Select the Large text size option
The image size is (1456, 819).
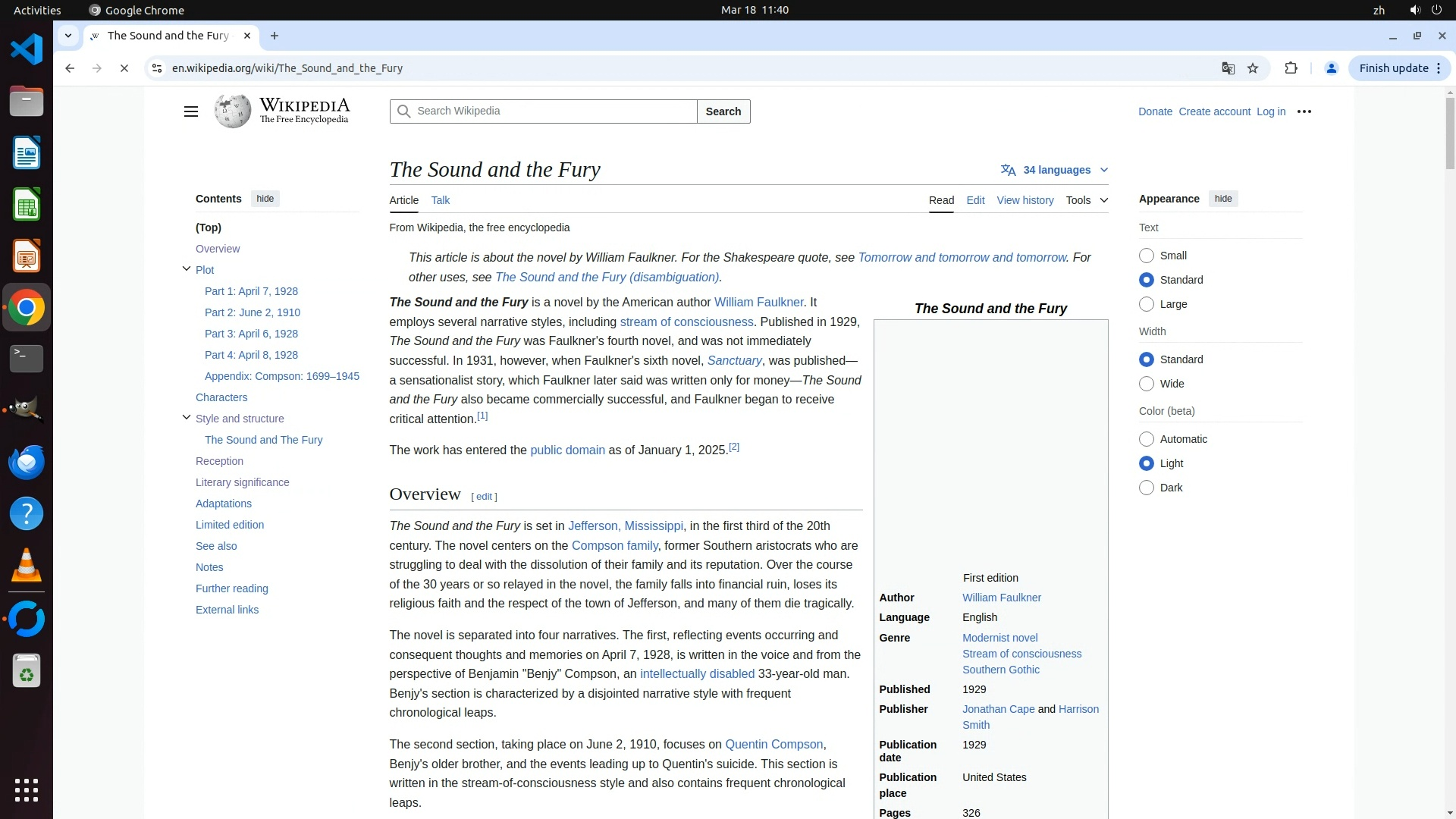click(x=1147, y=304)
